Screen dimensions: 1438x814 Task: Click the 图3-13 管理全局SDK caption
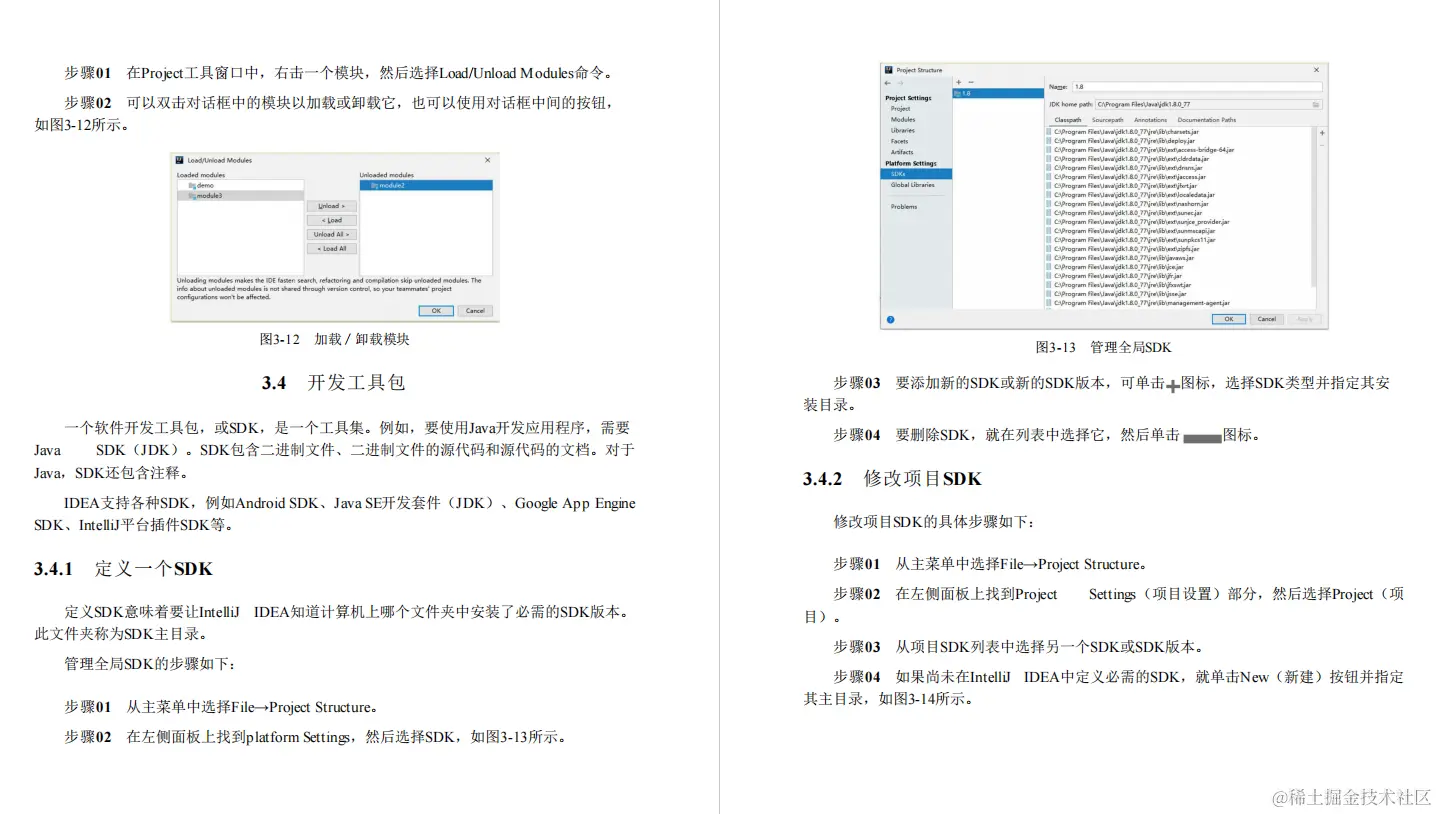[1103, 348]
